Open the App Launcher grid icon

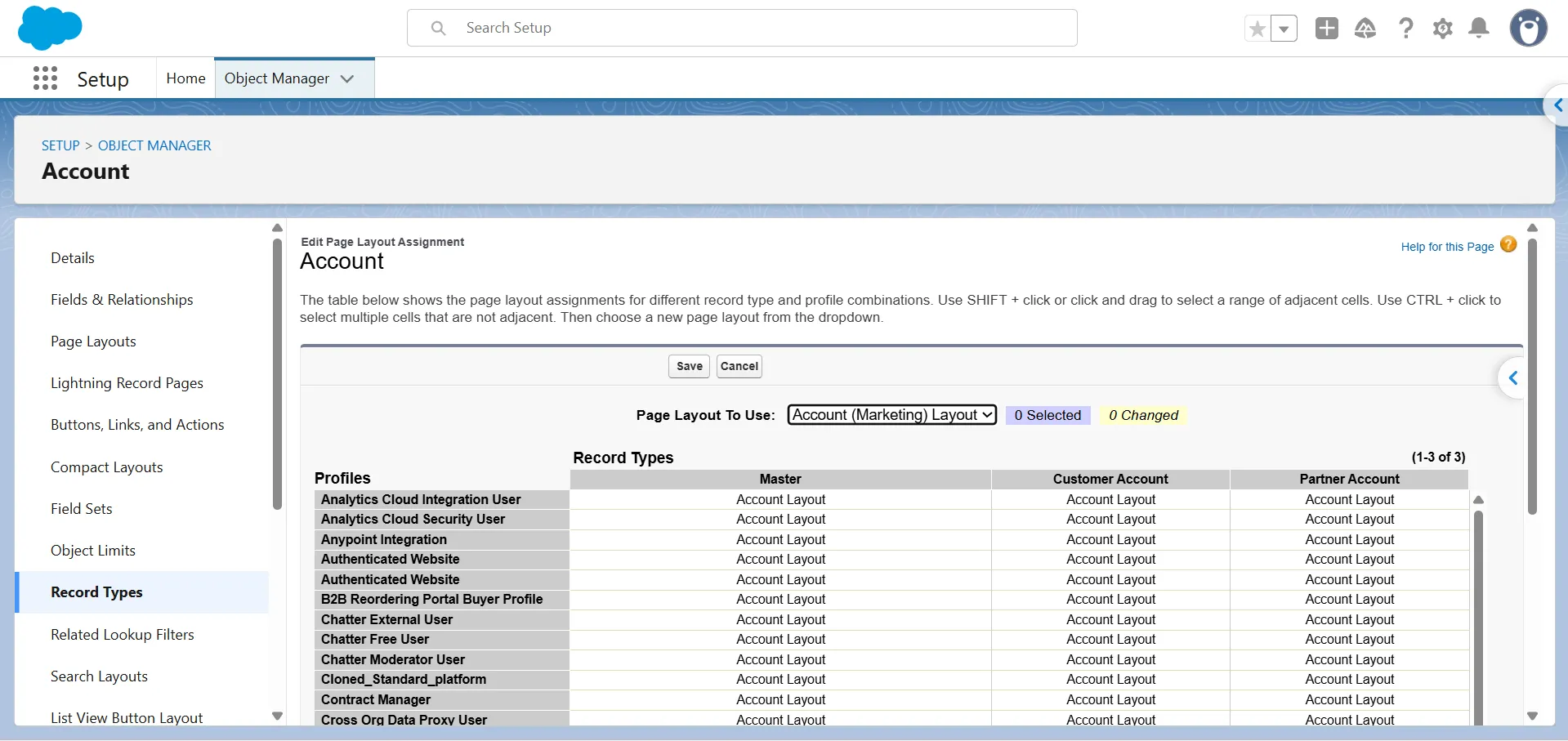[x=45, y=78]
